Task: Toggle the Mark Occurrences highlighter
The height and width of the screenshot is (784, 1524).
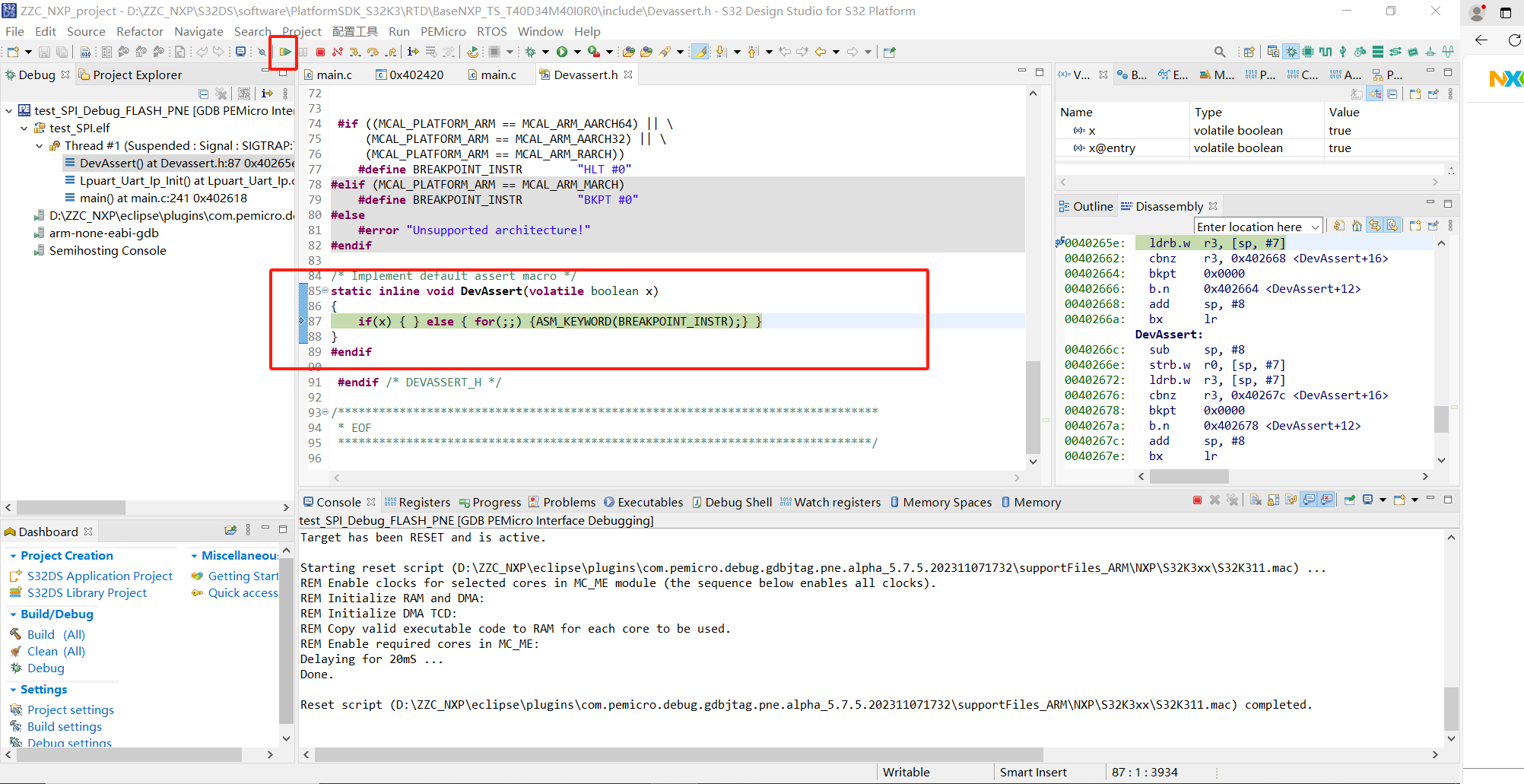Action: 701,52
